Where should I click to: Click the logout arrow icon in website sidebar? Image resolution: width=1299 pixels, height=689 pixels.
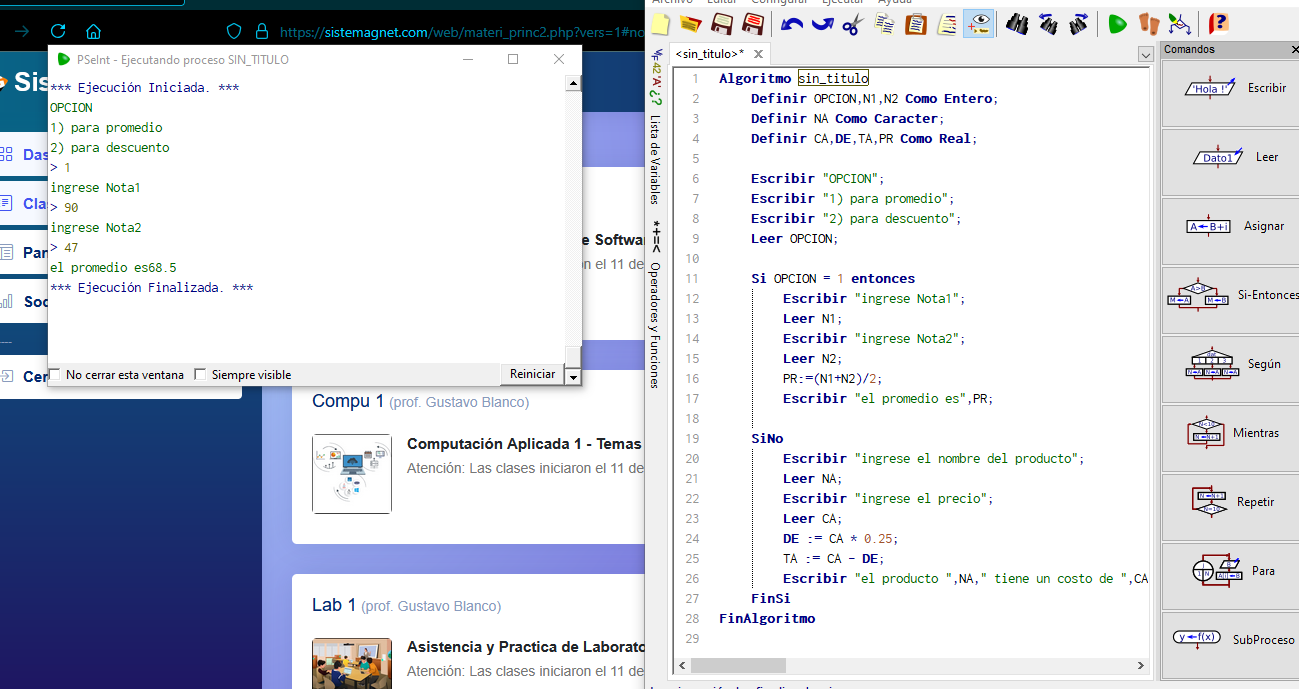pos(6,377)
